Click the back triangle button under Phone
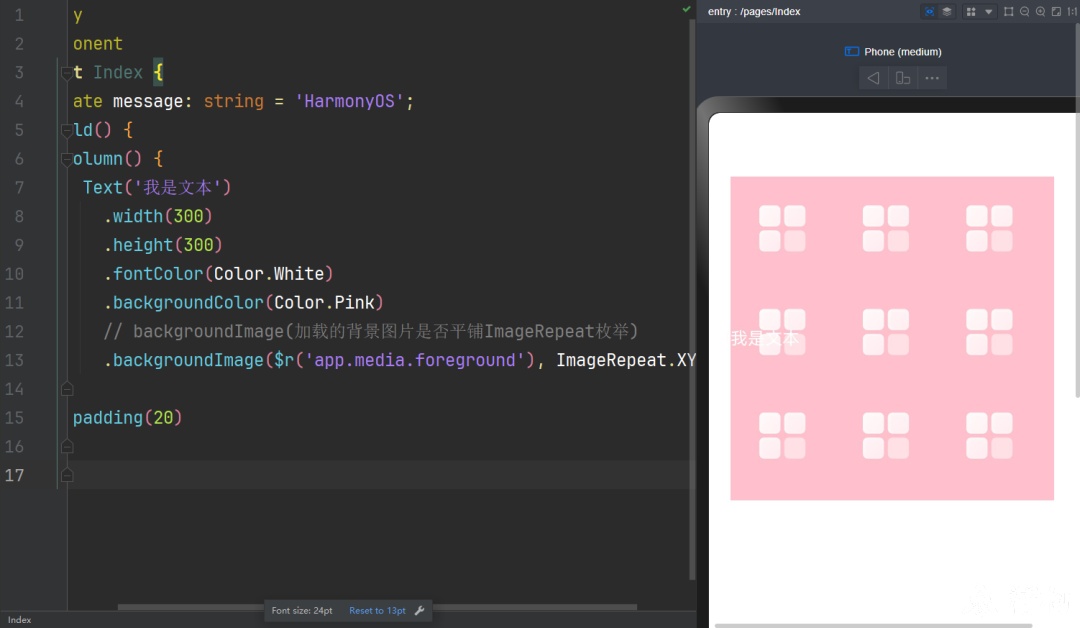This screenshot has height=628, width=1080. click(873, 78)
